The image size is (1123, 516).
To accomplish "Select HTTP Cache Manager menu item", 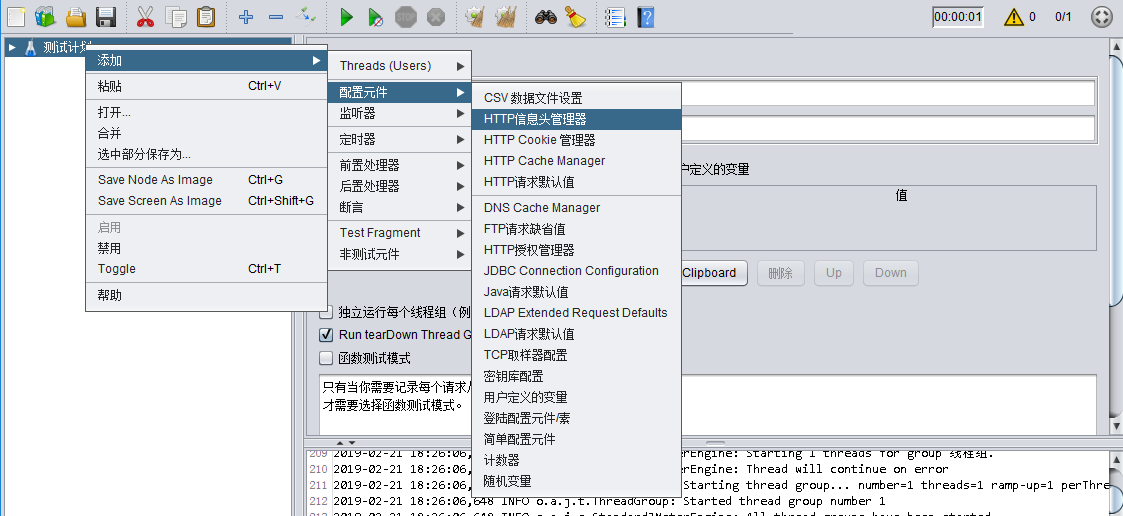I will (x=576, y=161).
